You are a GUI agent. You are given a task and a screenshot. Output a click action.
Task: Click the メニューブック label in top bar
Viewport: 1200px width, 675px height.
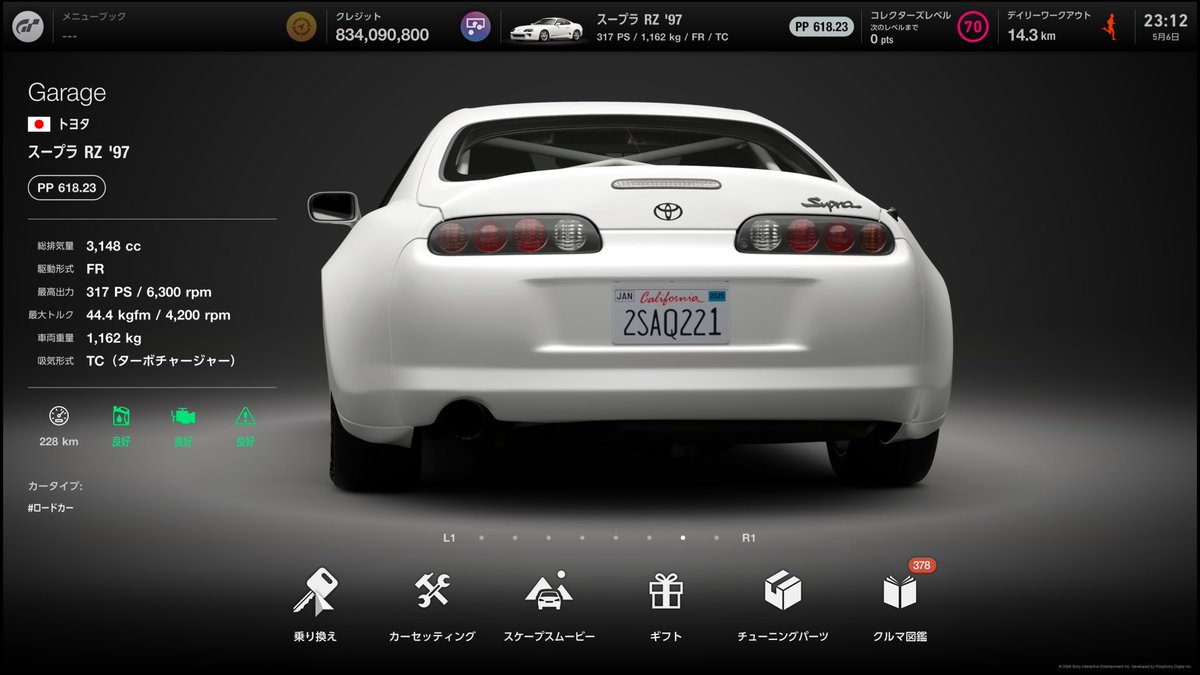click(x=92, y=17)
